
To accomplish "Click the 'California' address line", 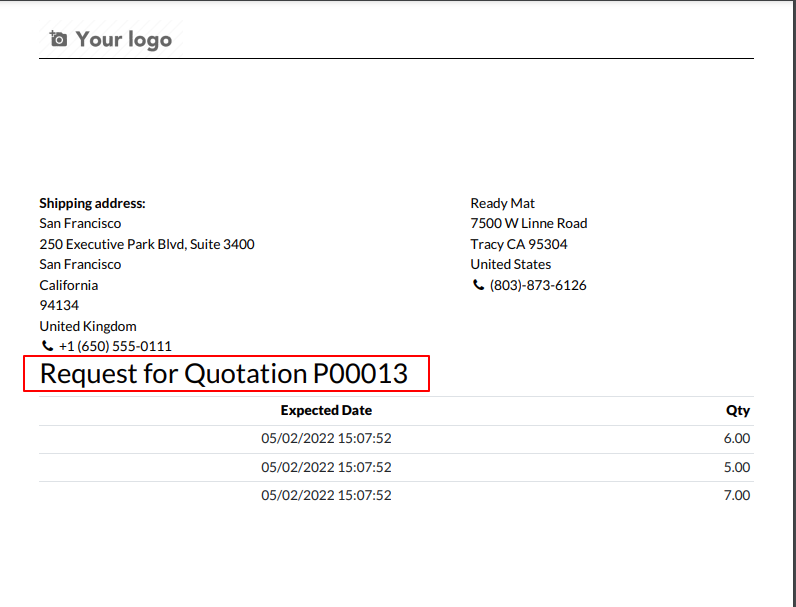I will [x=69, y=285].
